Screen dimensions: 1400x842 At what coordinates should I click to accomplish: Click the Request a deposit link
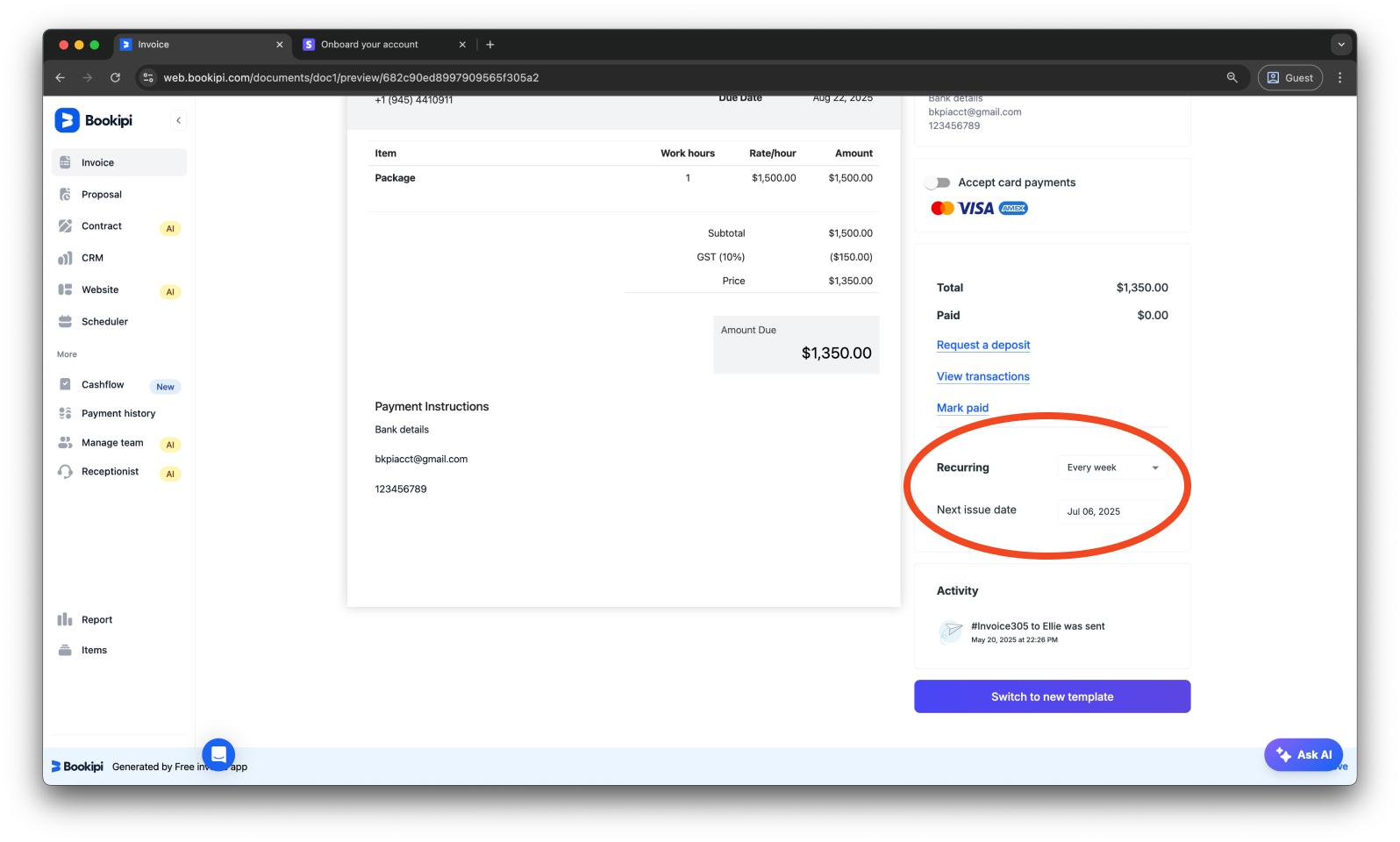click(x=983, y=345)
